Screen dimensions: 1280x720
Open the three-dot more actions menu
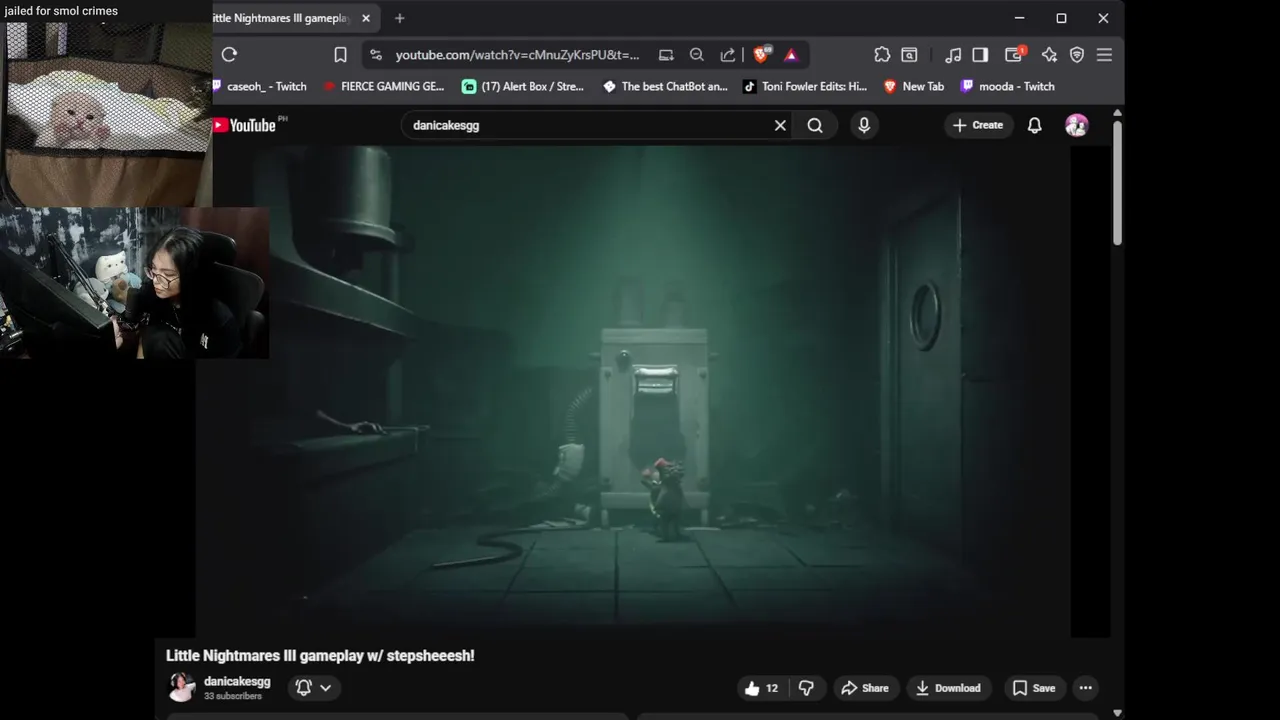pos(1086,688)
